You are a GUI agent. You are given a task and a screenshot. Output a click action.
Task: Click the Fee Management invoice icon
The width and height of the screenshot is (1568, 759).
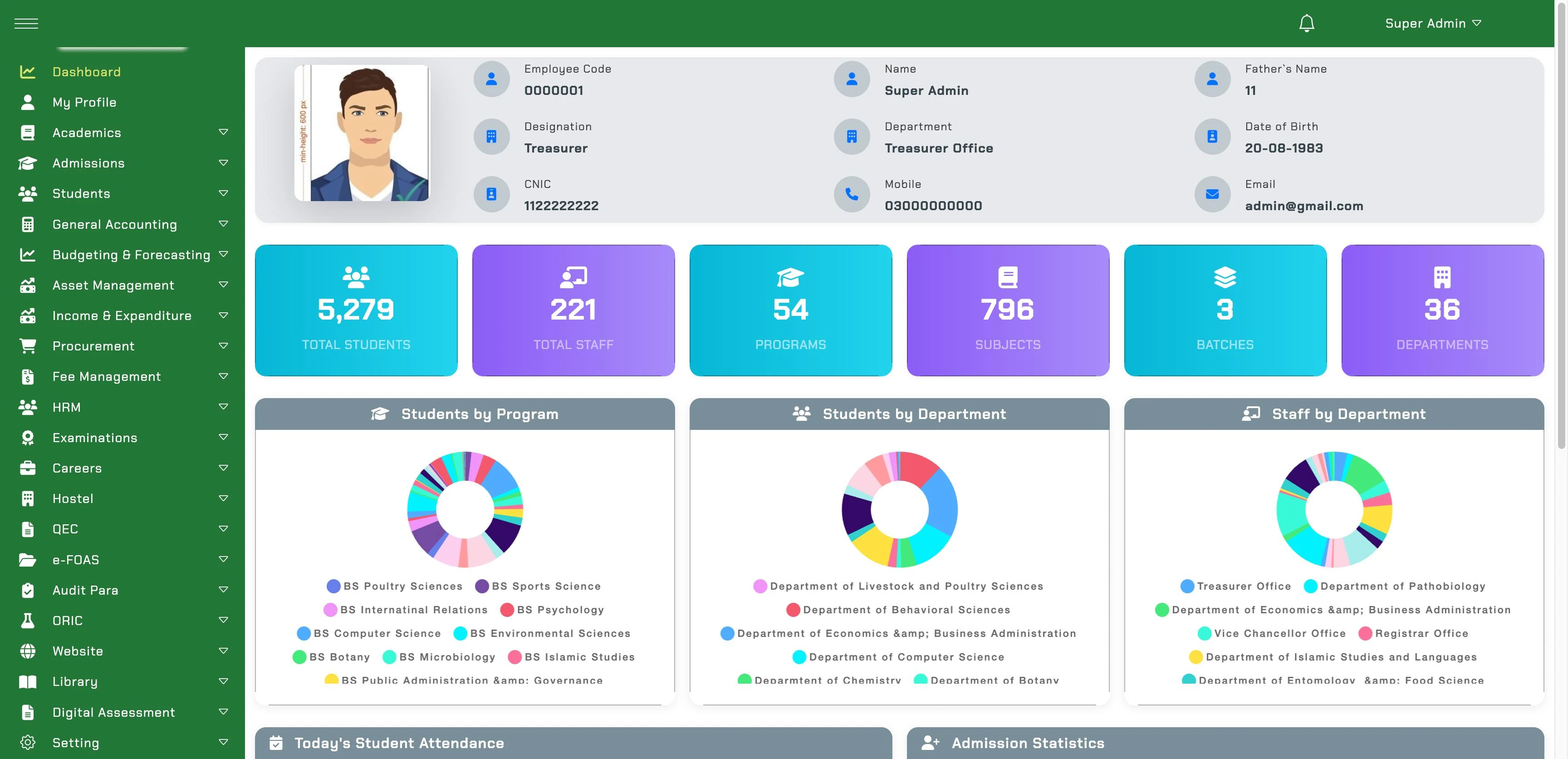[27, 376]
